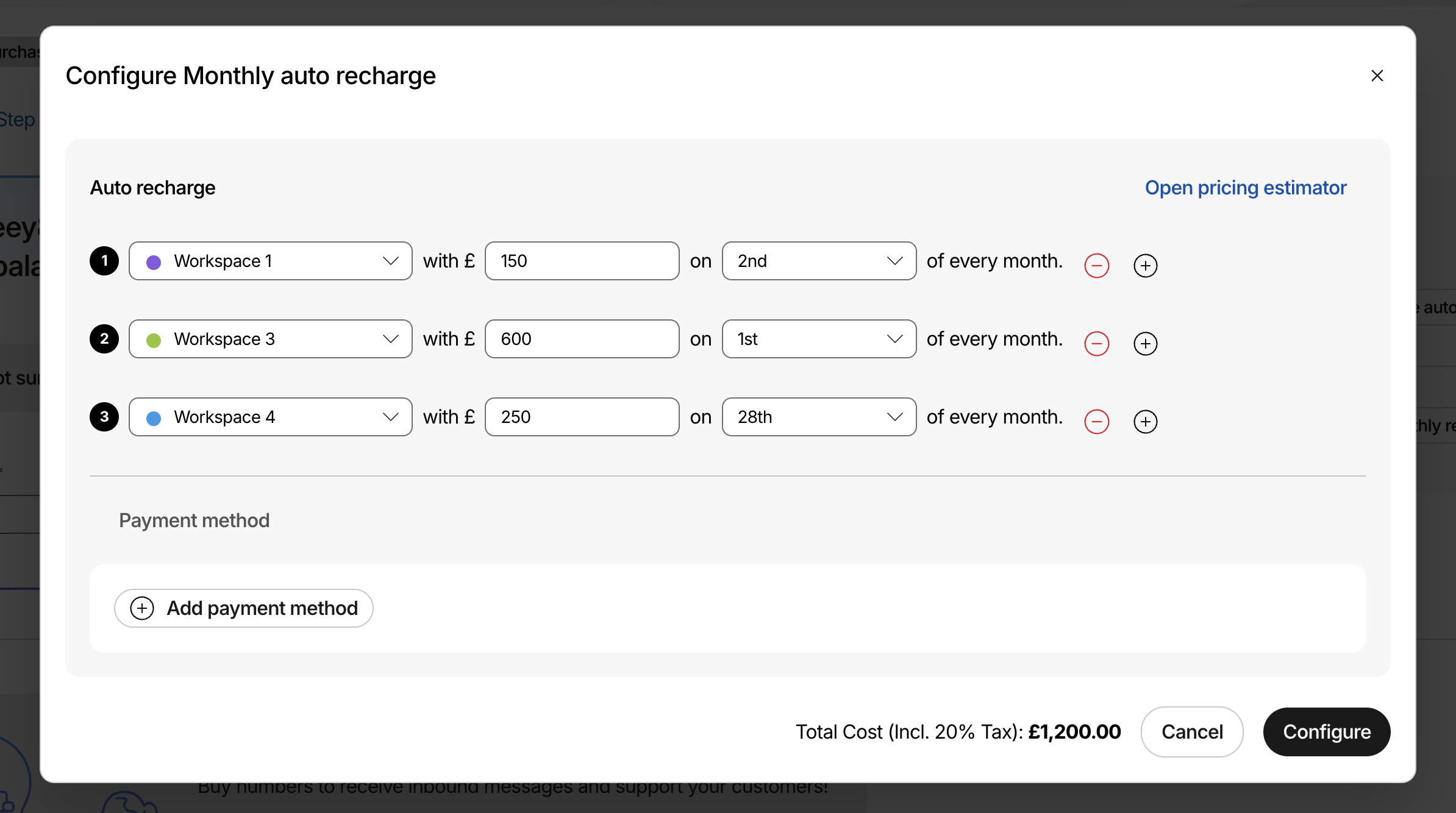Open the Workspace 3 dropdown
Viewport: 1456px width, 813px height.
point(270,339)
